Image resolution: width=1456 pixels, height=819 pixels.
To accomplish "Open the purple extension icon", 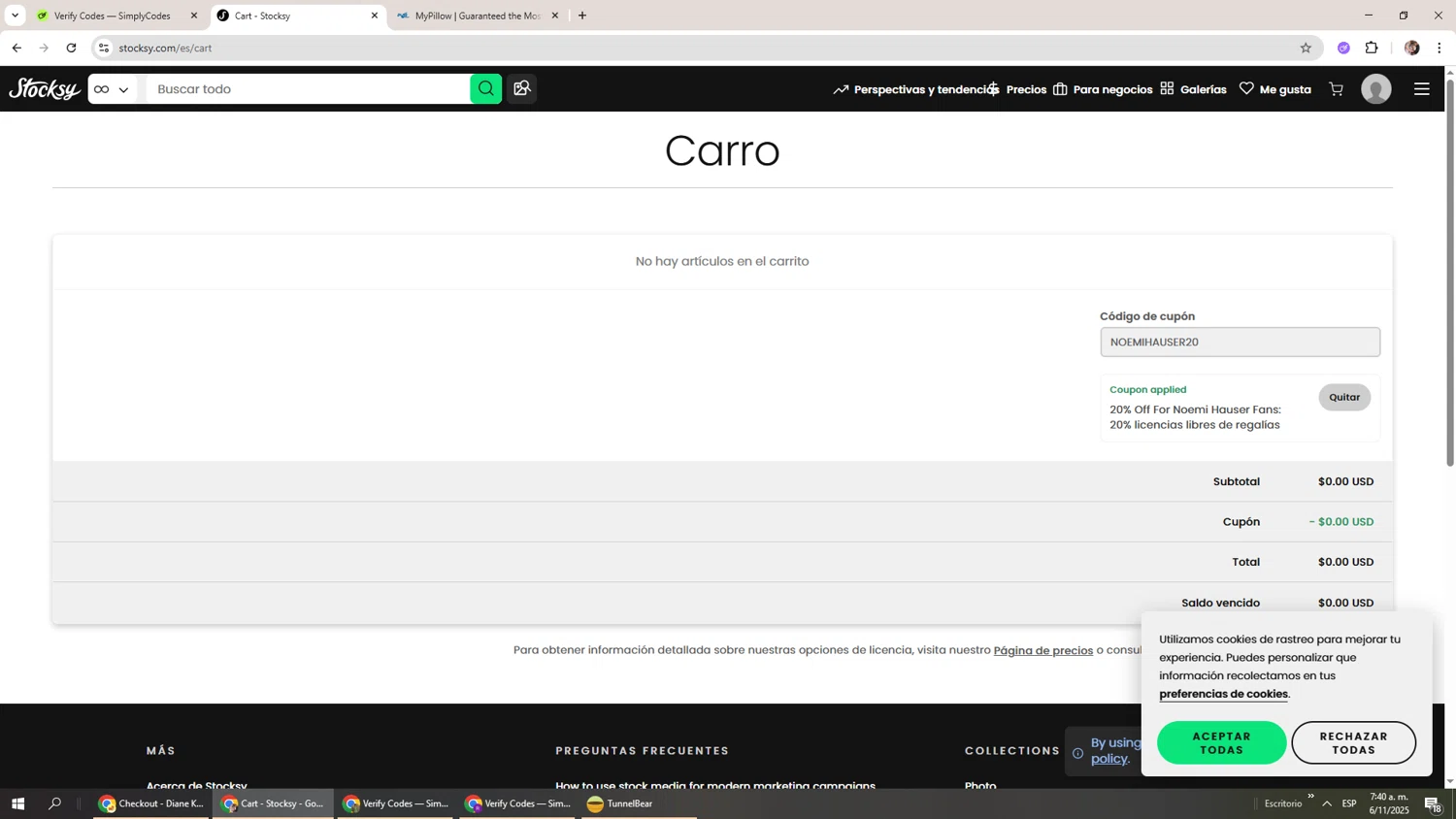I will point(1343,48).
